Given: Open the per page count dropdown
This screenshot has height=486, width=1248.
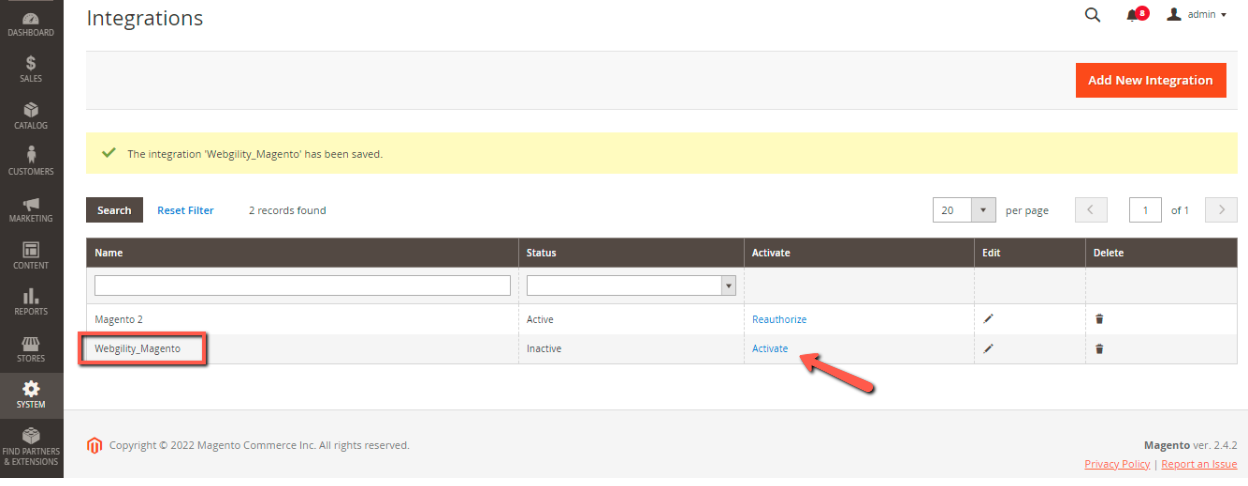Looking at the screenshot, I should (x=985, y=210).
